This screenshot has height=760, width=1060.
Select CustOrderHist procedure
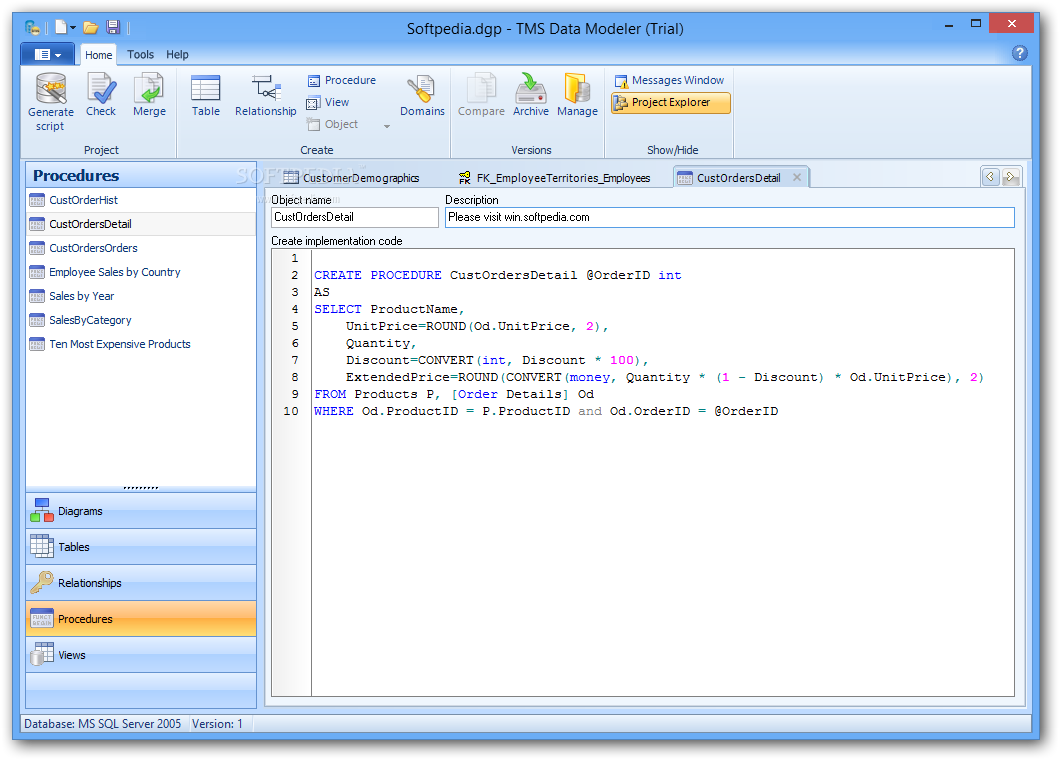pos(141,200)
